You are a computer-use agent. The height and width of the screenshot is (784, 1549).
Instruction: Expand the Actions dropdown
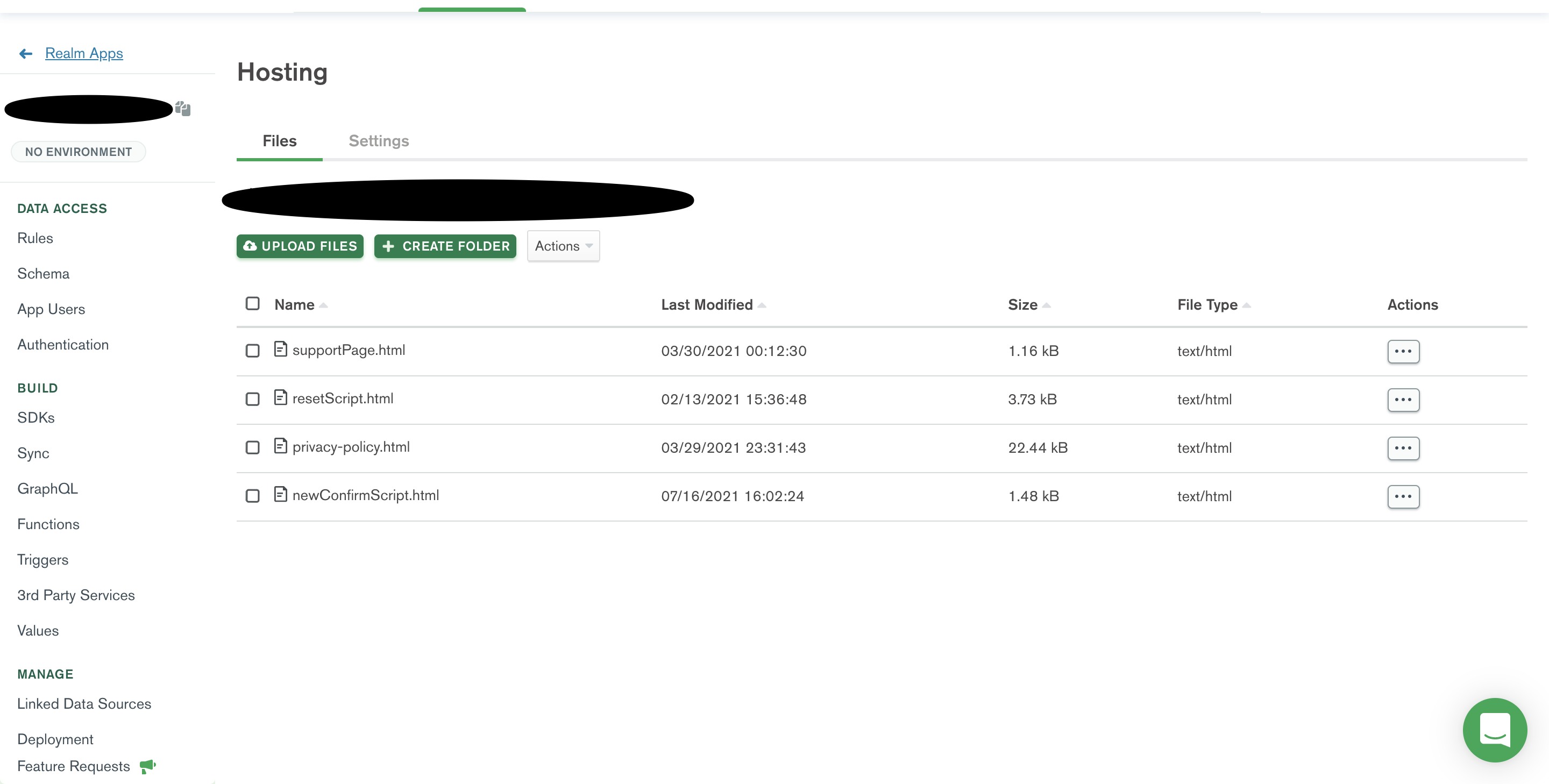pyautogui.click(x=563, y=246)
